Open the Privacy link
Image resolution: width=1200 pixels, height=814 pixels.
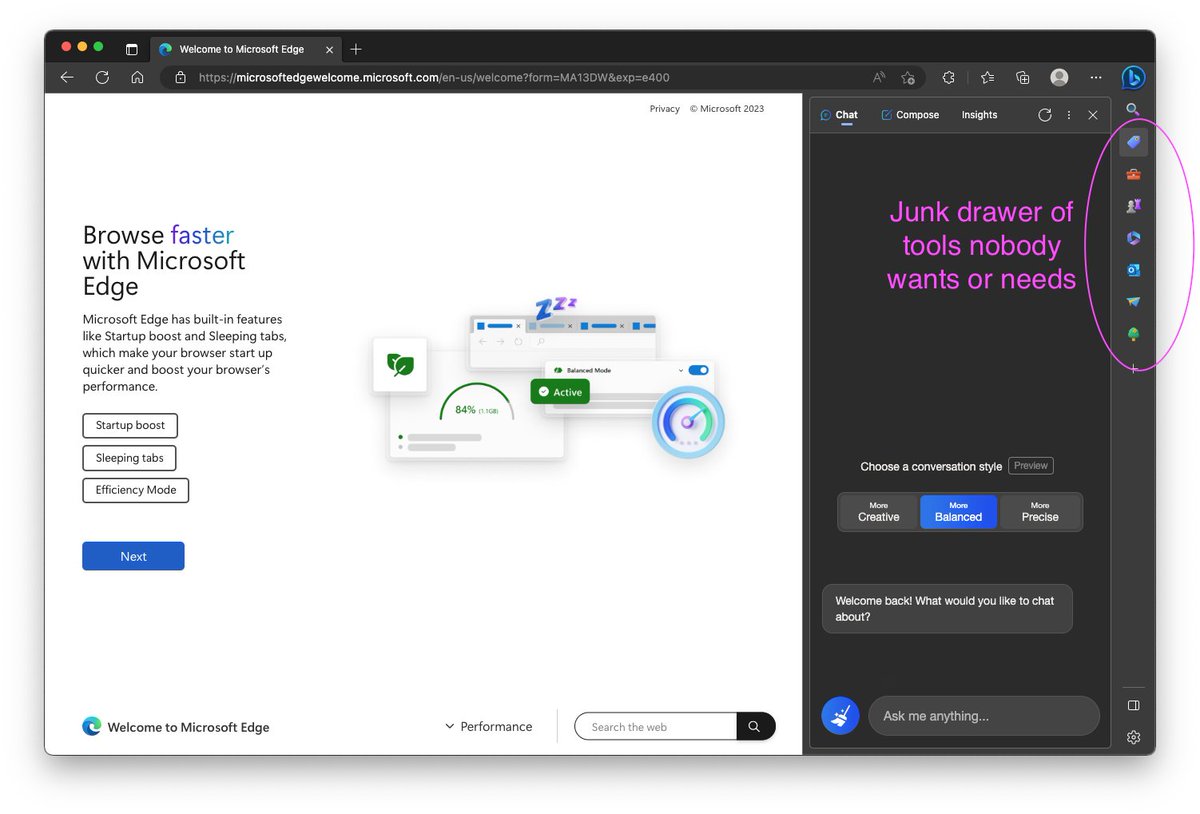pyautogui.click(x=664, y=109)
